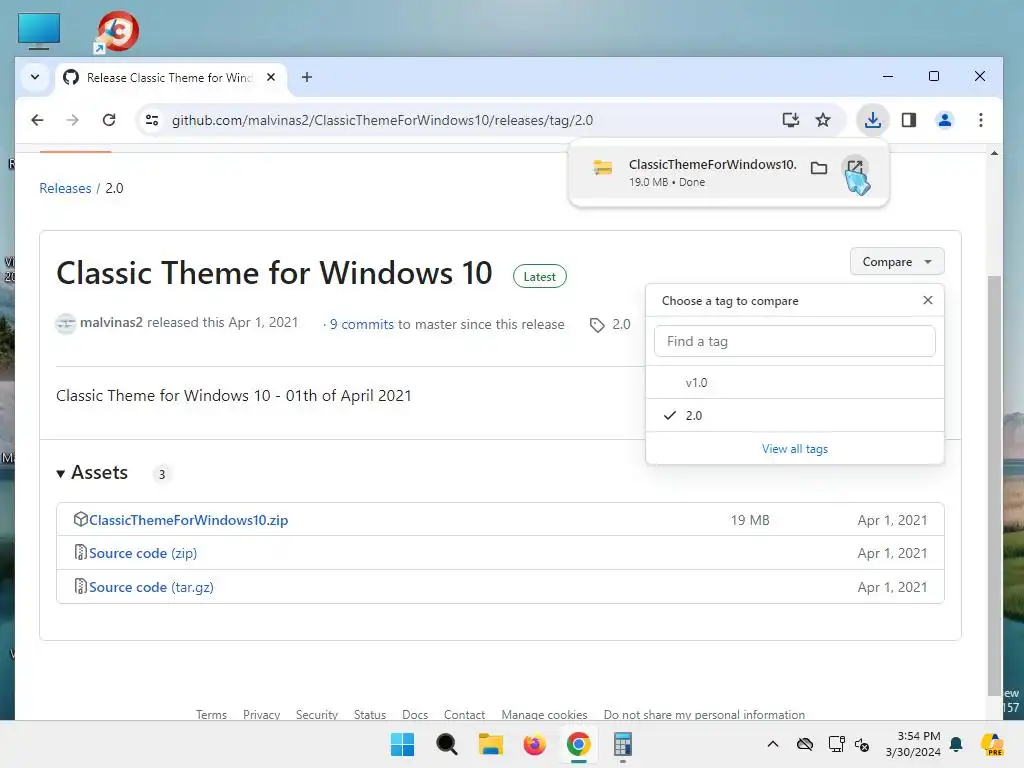Open new browser tab

pos(306,77)
